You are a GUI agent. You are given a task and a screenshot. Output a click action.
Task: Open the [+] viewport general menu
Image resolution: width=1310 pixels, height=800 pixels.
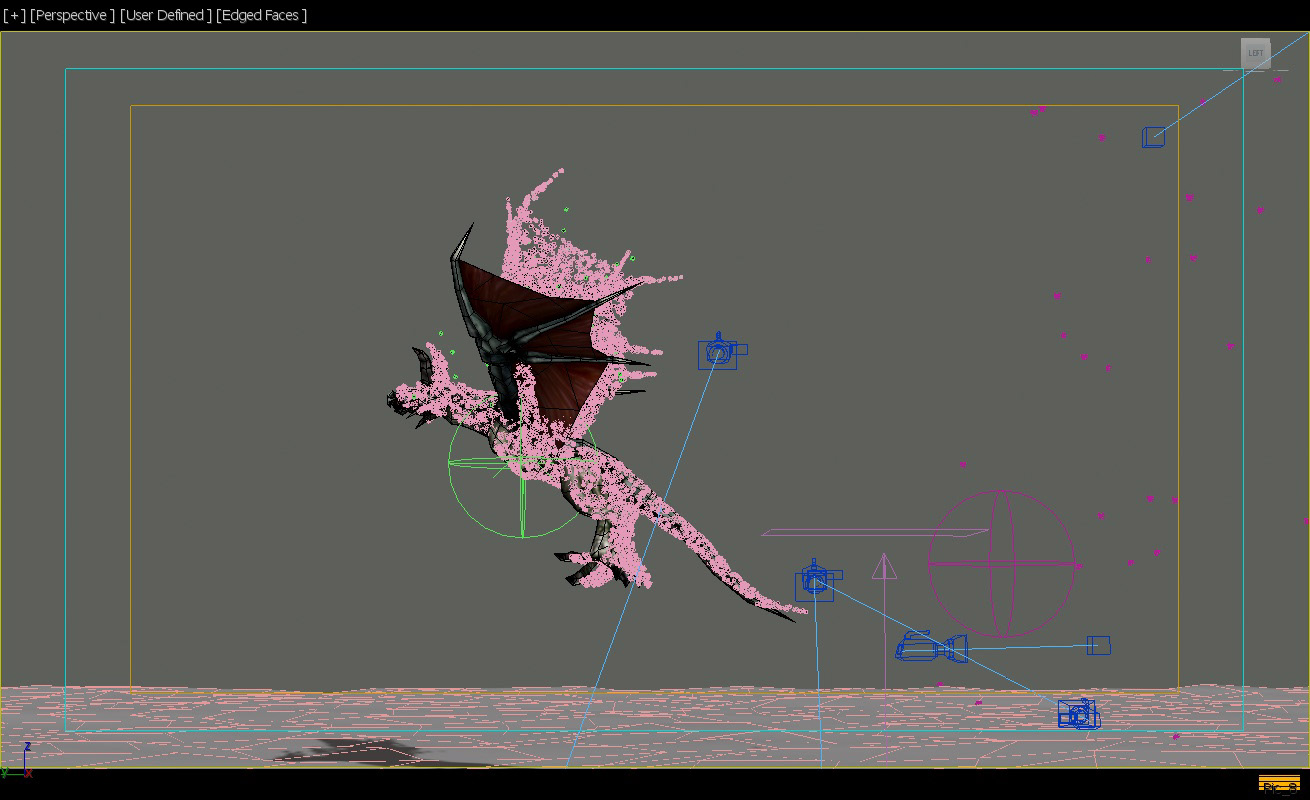click(x=14, y=15)
